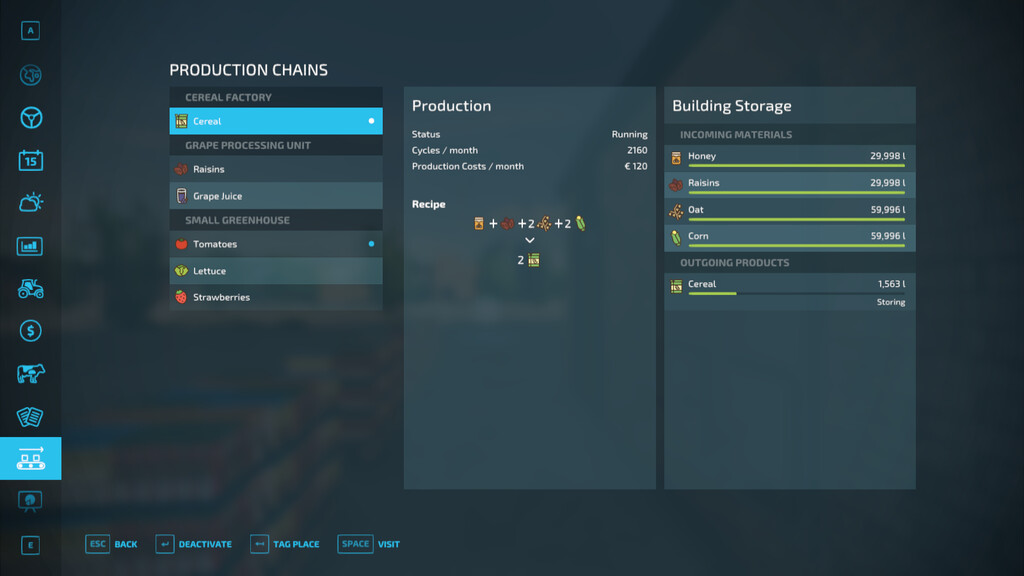Open the finances dollar page

coord(30,331)
